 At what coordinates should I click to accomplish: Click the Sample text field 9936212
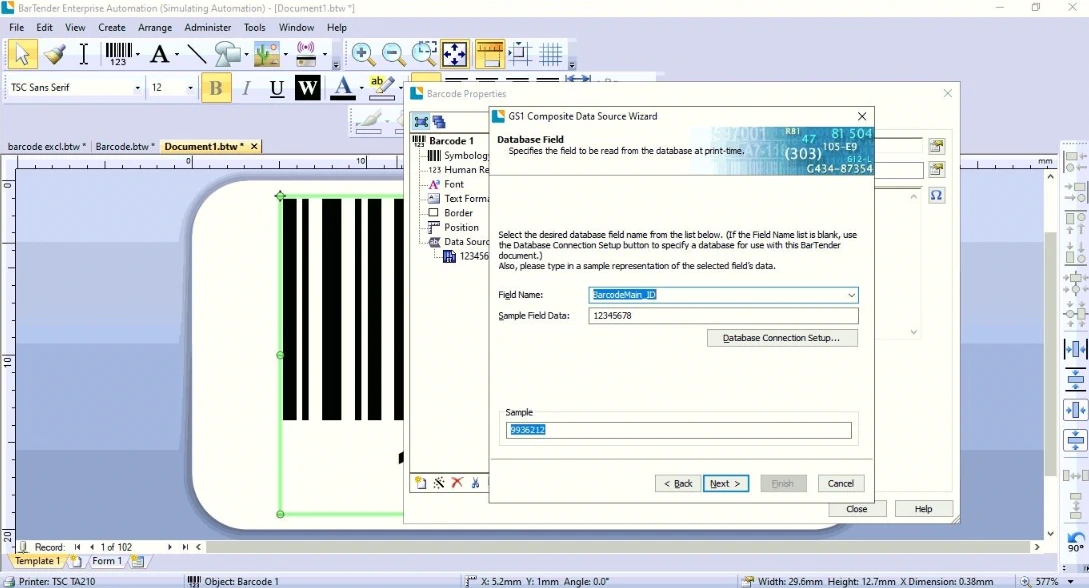[679, 430]
